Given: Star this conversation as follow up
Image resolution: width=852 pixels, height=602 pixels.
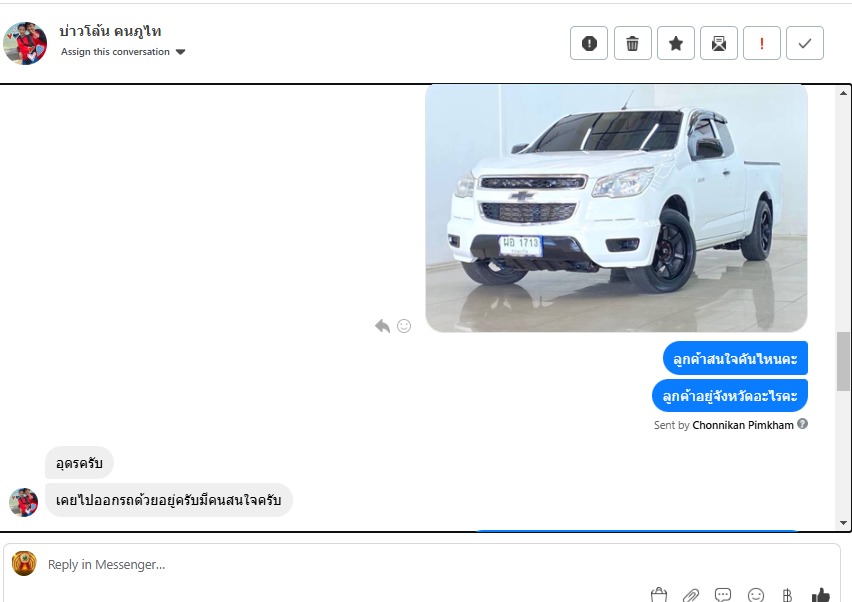Looking at the screenshot, I should tap(676, 43).
